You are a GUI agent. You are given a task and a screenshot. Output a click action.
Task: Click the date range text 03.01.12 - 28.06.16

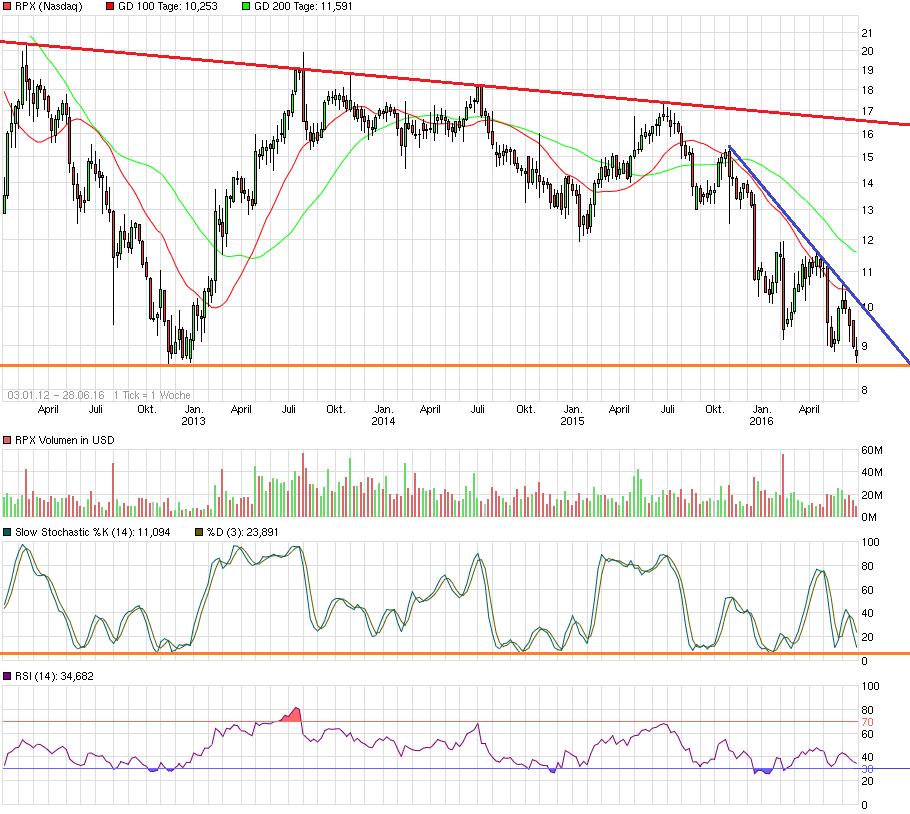coord(55,391)
